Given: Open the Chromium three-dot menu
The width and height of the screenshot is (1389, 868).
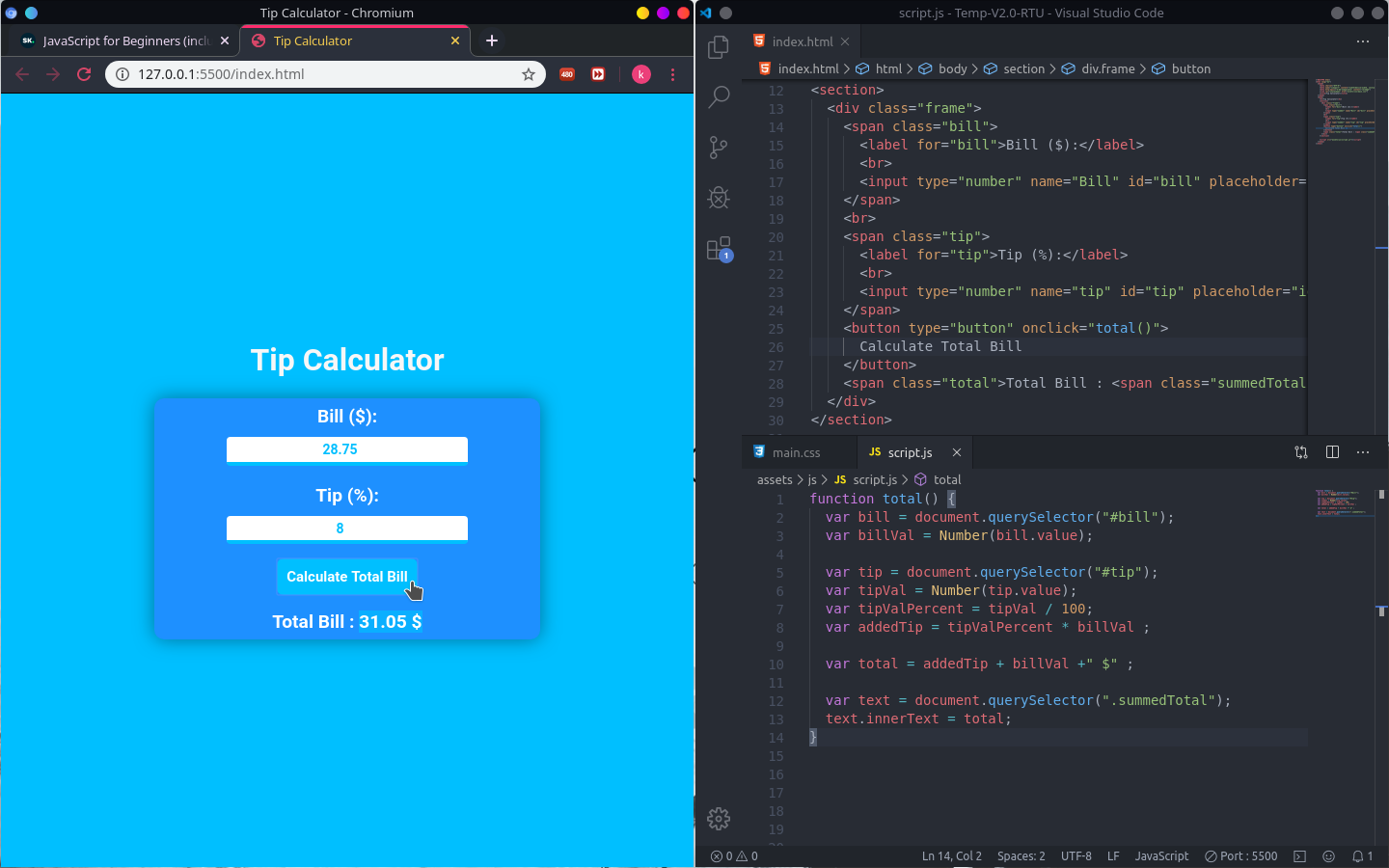Looking at the screenshot, I should [x=672, y=74].
